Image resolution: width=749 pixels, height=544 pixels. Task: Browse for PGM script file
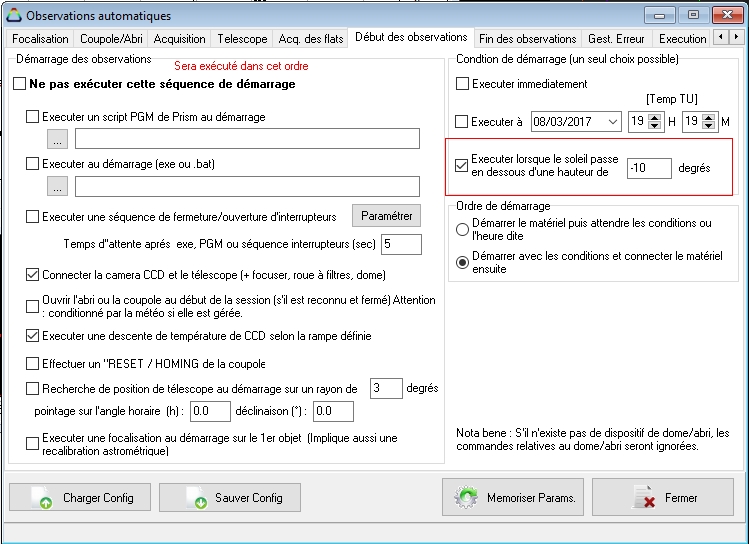[x=58, y=139]
